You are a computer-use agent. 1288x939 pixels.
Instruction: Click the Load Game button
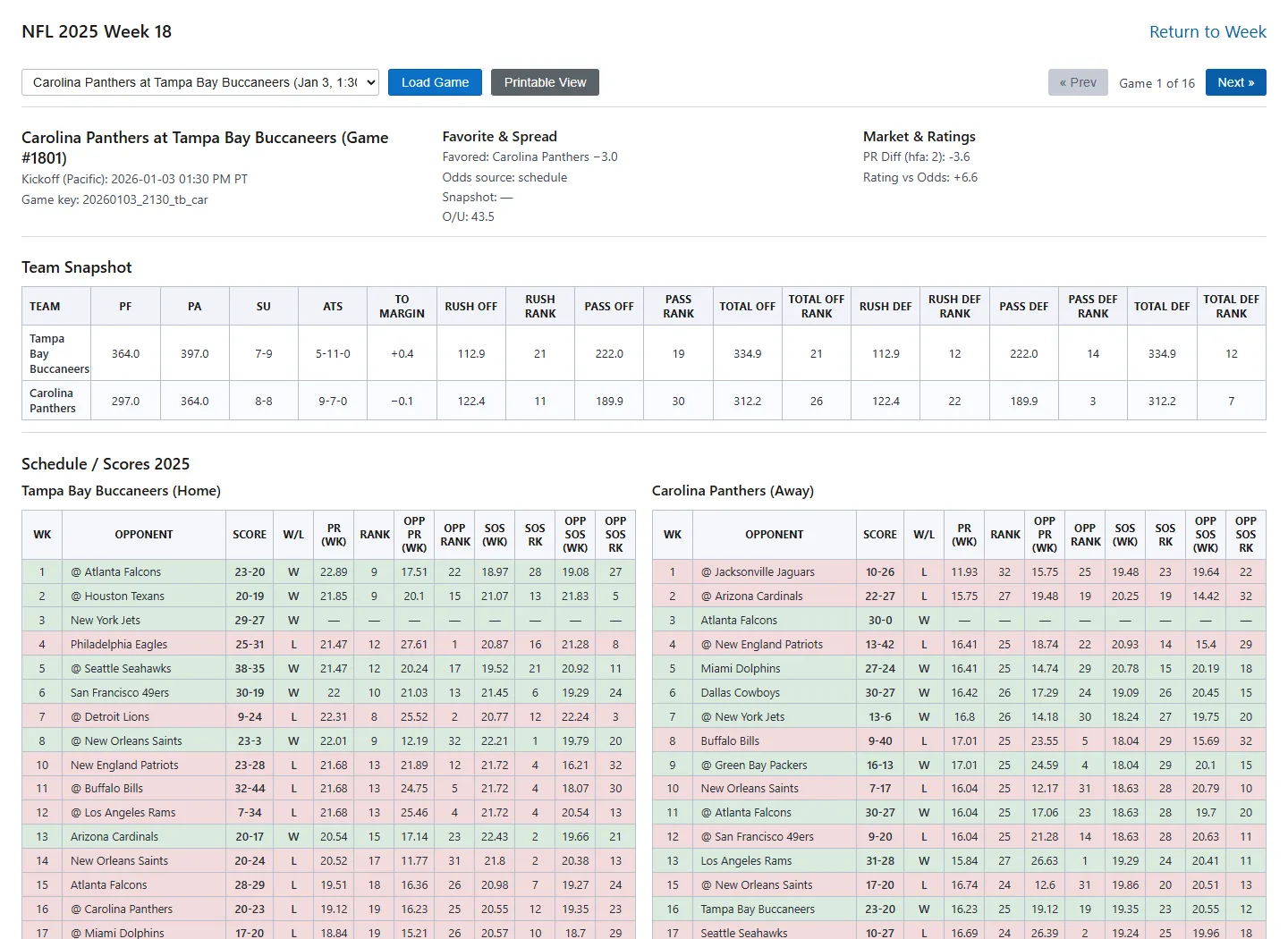click(x=435, y=82)
